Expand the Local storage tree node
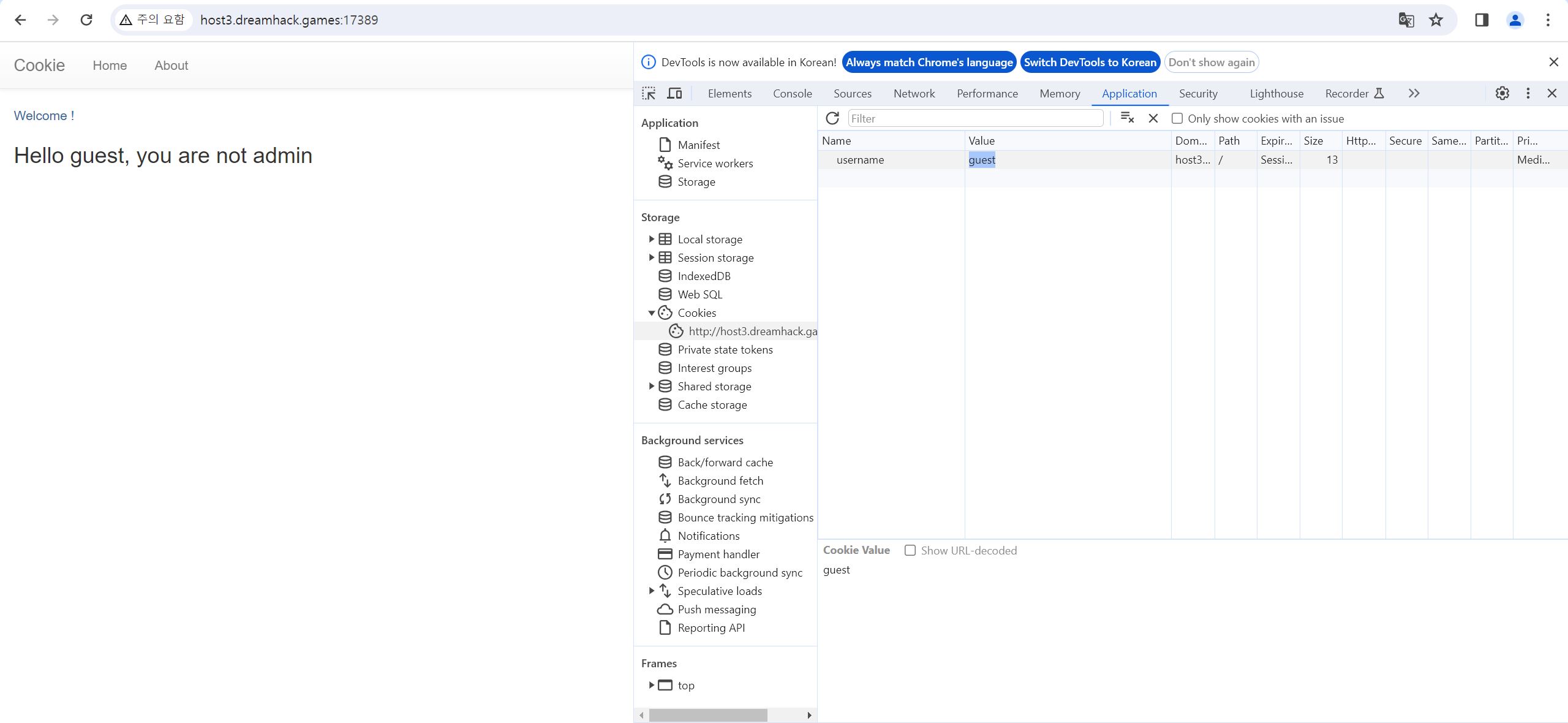The height and width of the screenshot is (723, 1568). (x=651, y=239)
